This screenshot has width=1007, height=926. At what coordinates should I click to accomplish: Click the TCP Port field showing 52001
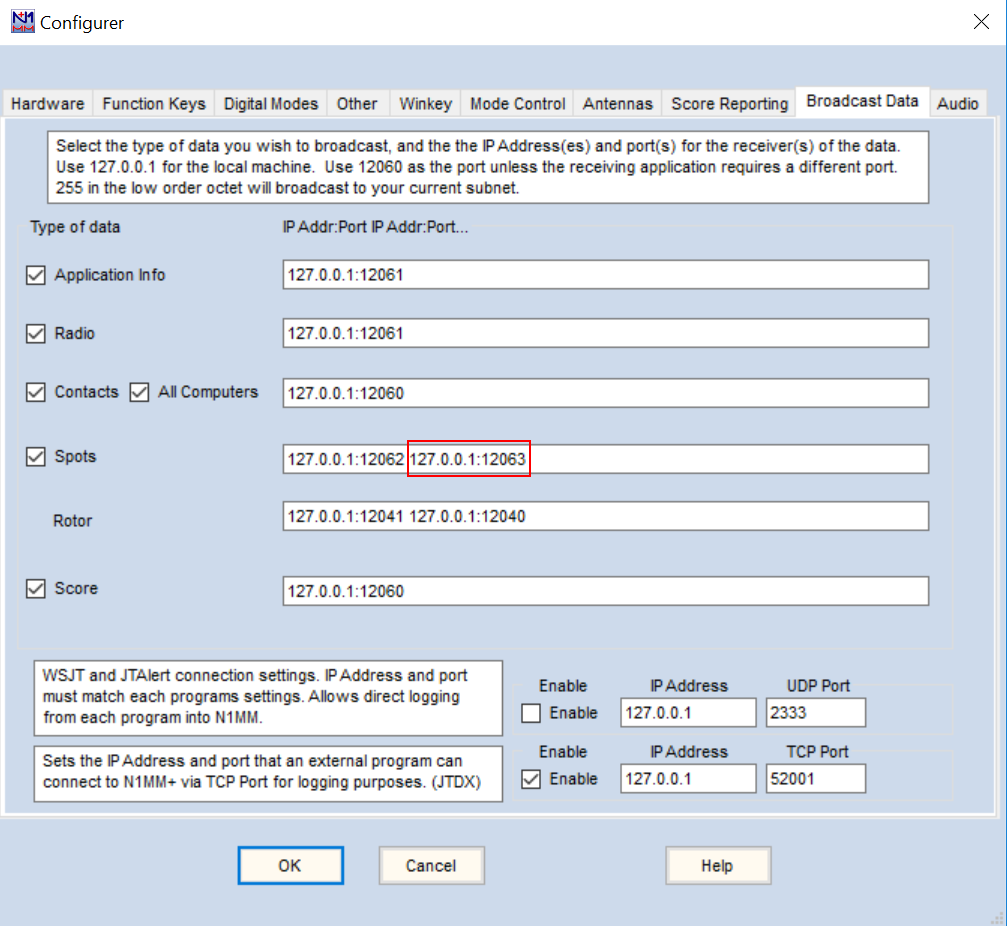(814, 779)
